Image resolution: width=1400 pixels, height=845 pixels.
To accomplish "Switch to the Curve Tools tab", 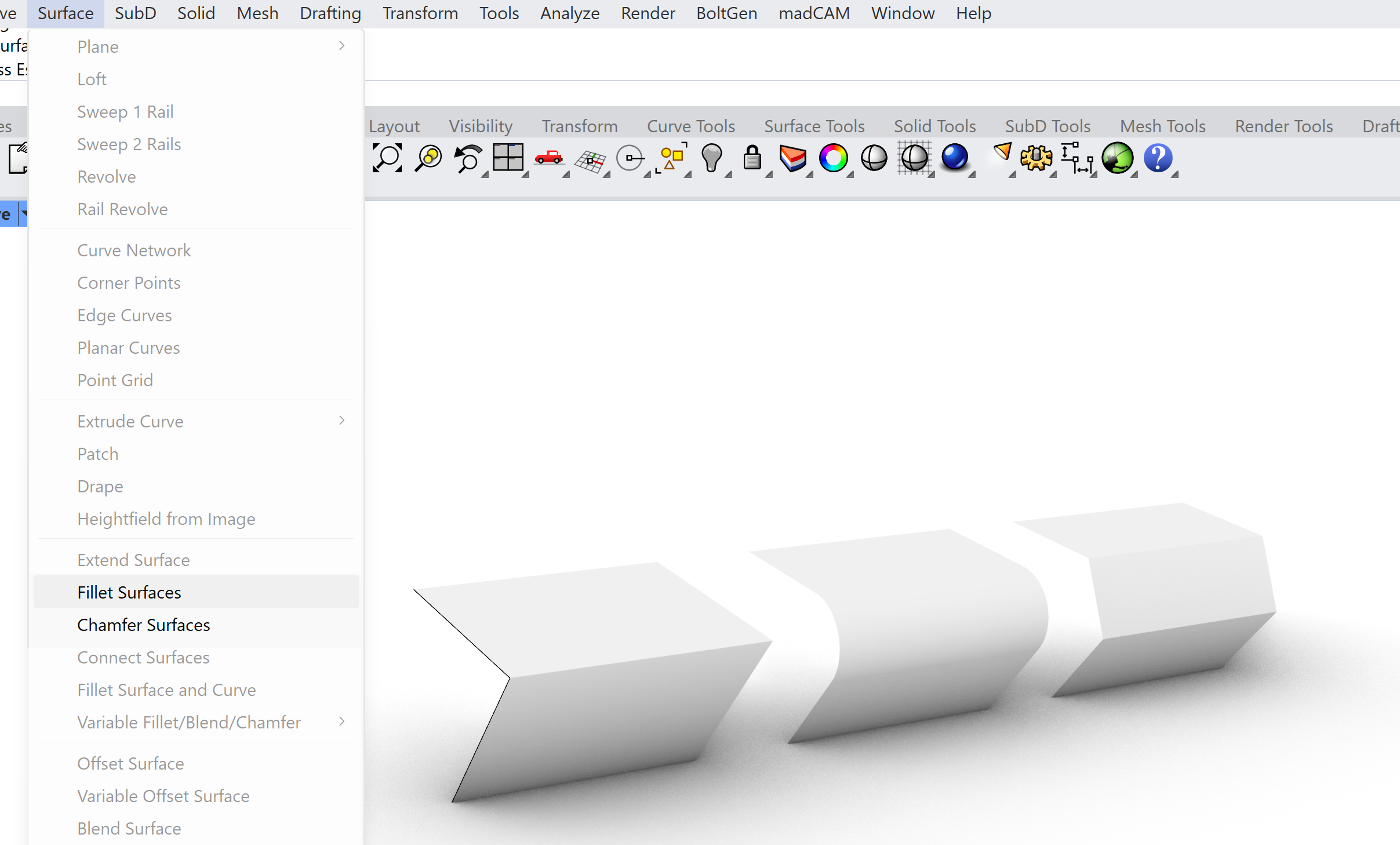I will tap(690, 126).
